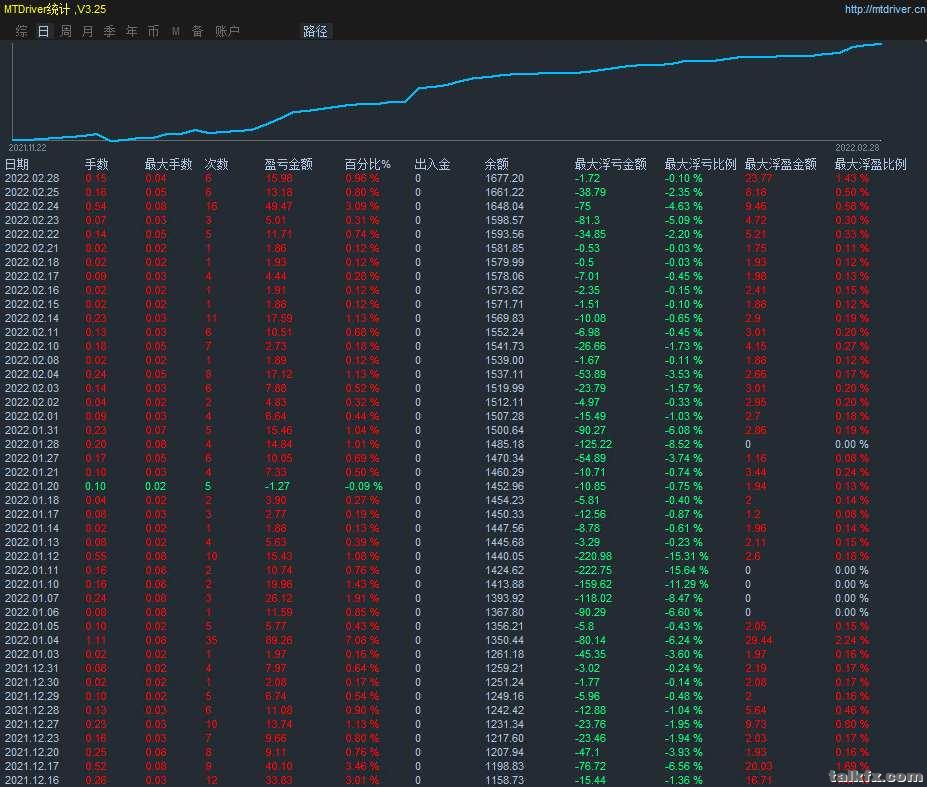Click the 最大浮盈金额 column header
Viewport: 927px width, 787px height.
point(780,164)
